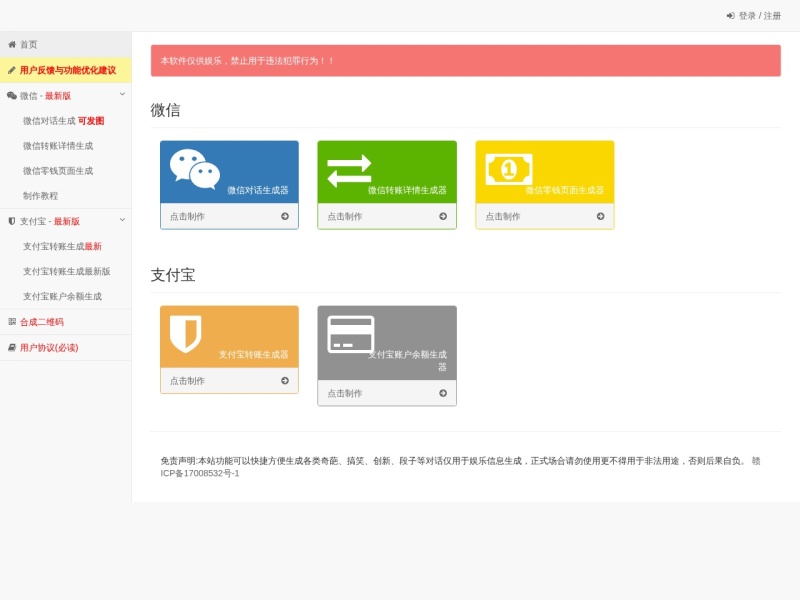This screenshot has width=800, height=600.
Task: Click the 微信 section heading
Action: tap(165, 110)
